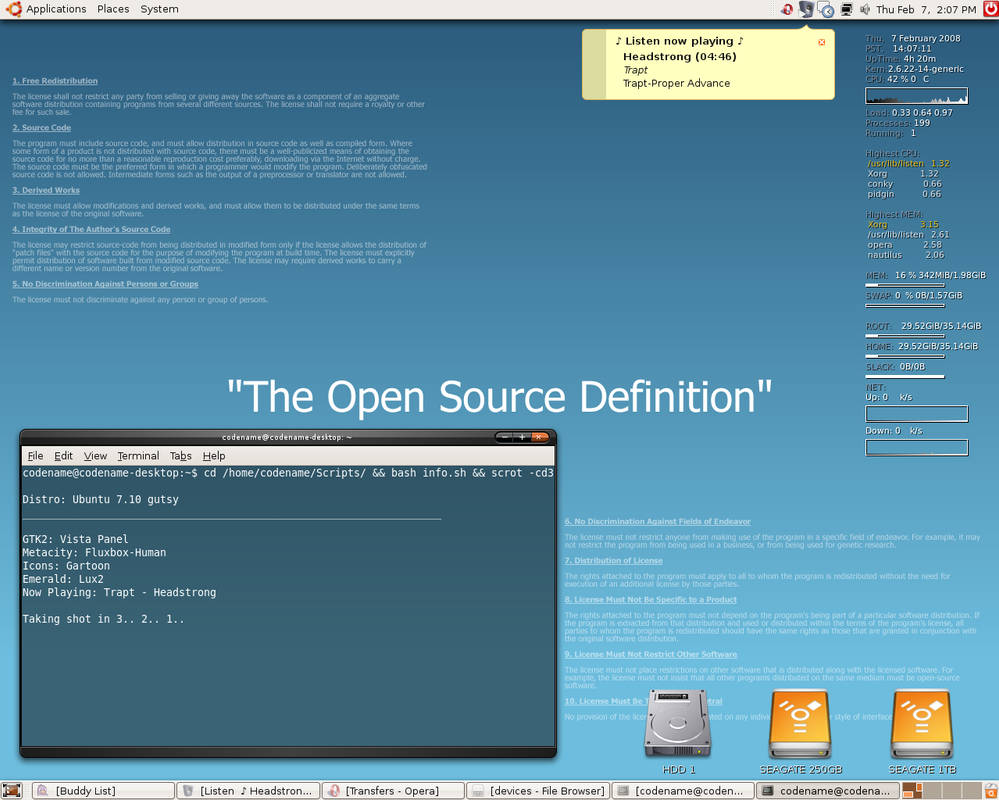
Task: Click the orange workspace in the workspace switcher
Action: (912, 790)
